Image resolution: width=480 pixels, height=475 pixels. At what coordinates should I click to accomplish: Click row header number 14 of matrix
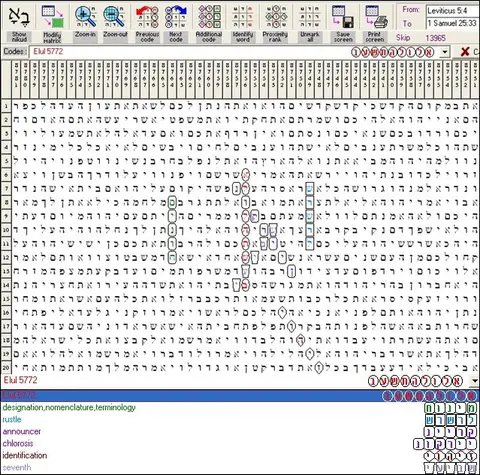[x=6, y=285]
